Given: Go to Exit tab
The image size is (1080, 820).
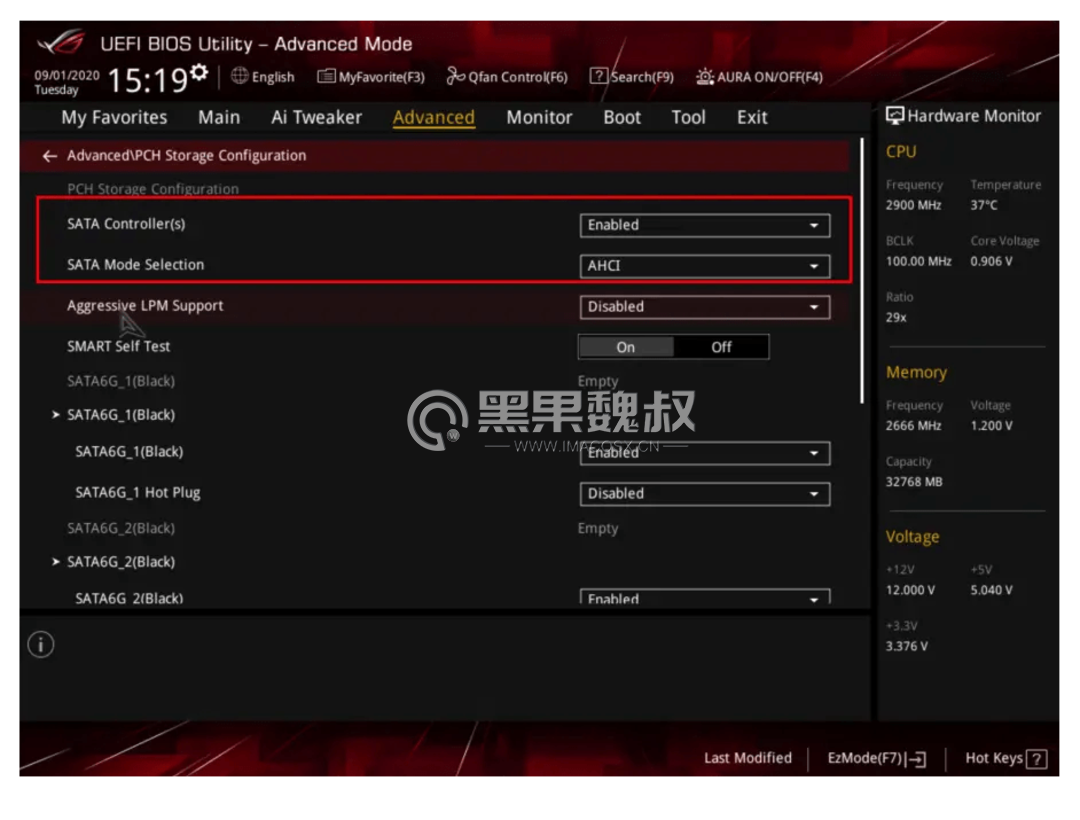Looking at the screenshot, I should point(752,118).
